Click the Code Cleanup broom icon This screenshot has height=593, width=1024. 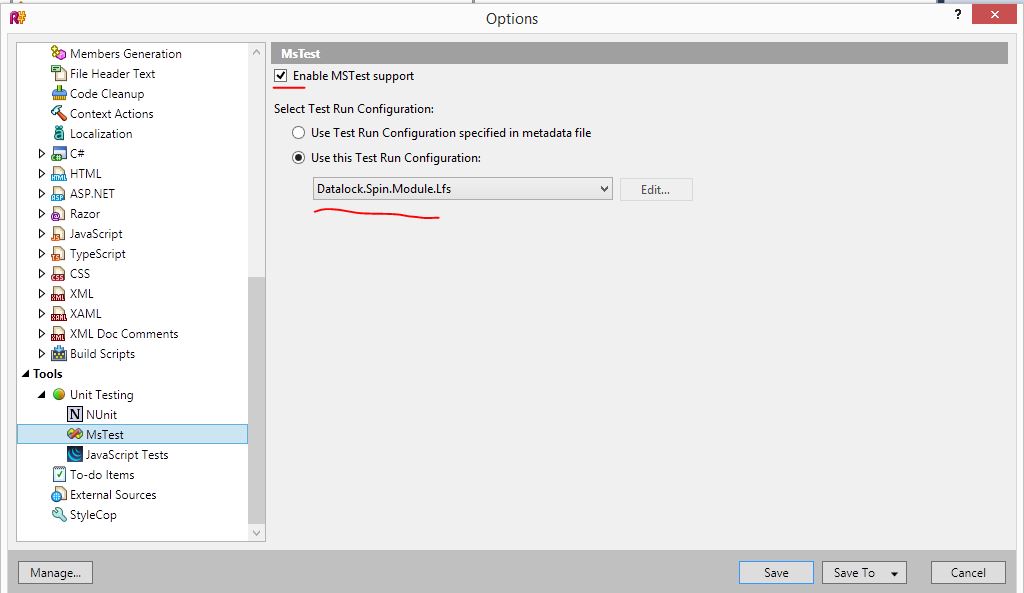coord(59,93)
